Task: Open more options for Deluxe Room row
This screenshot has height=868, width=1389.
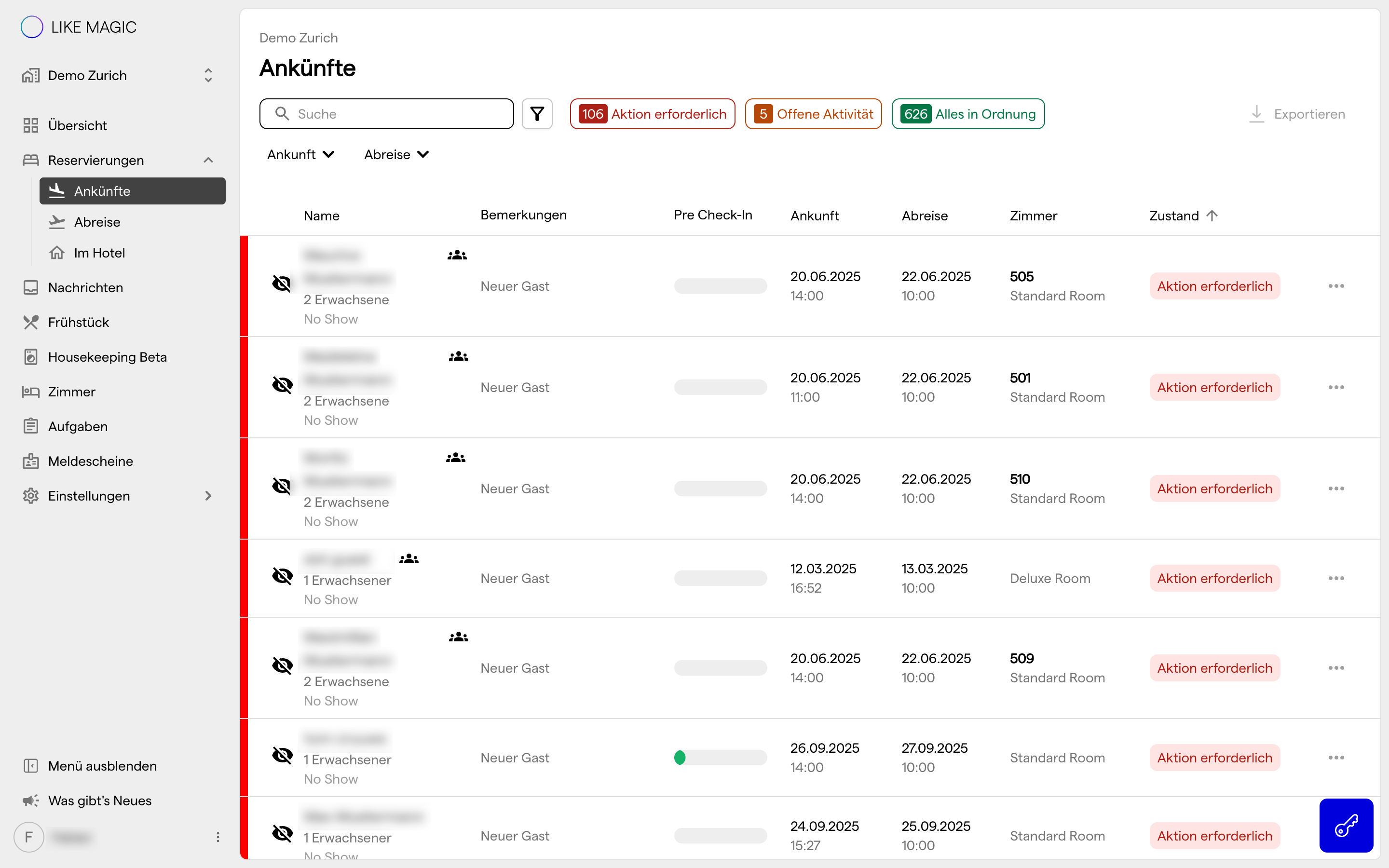Action: (1335, 578)
